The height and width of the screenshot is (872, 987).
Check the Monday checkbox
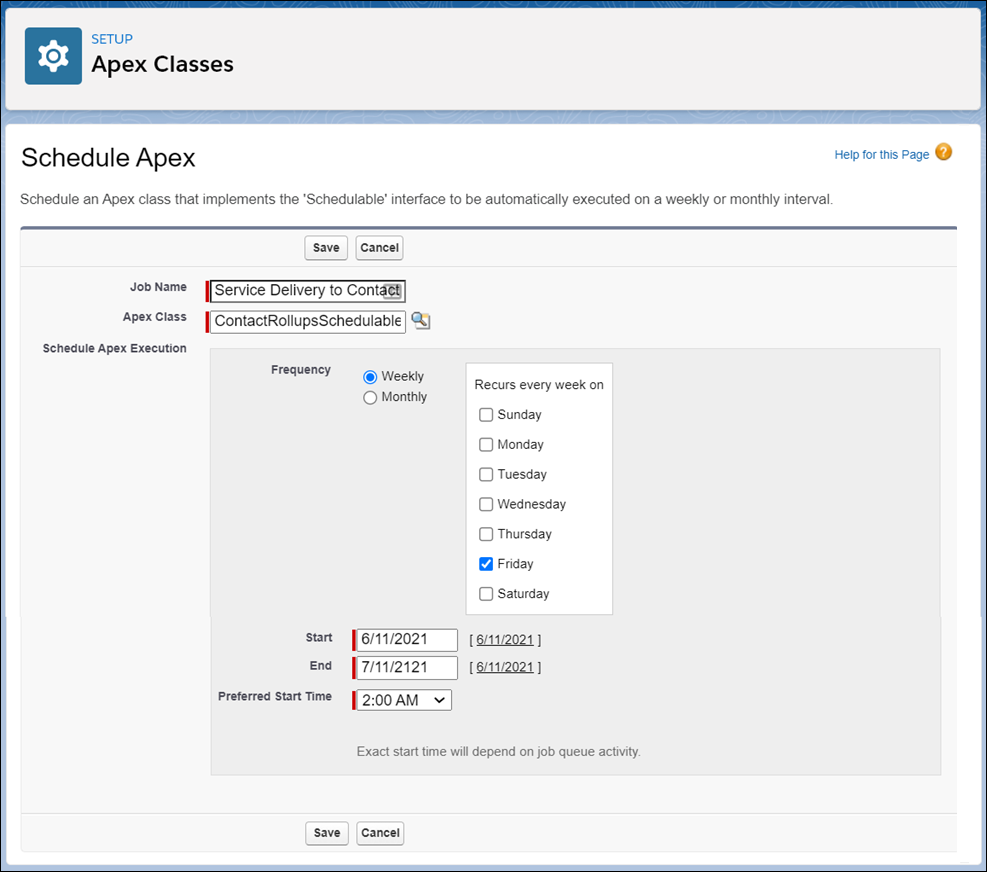(x=486, y=444)
